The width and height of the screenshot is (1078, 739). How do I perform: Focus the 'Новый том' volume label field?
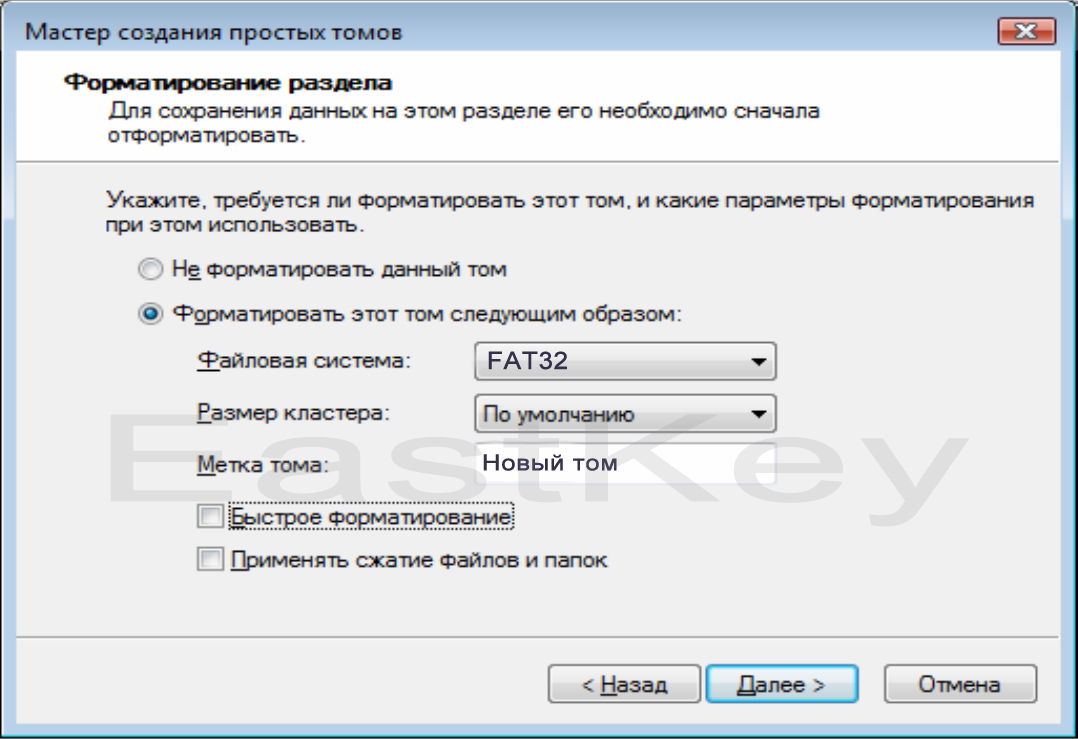click(625, 463)
